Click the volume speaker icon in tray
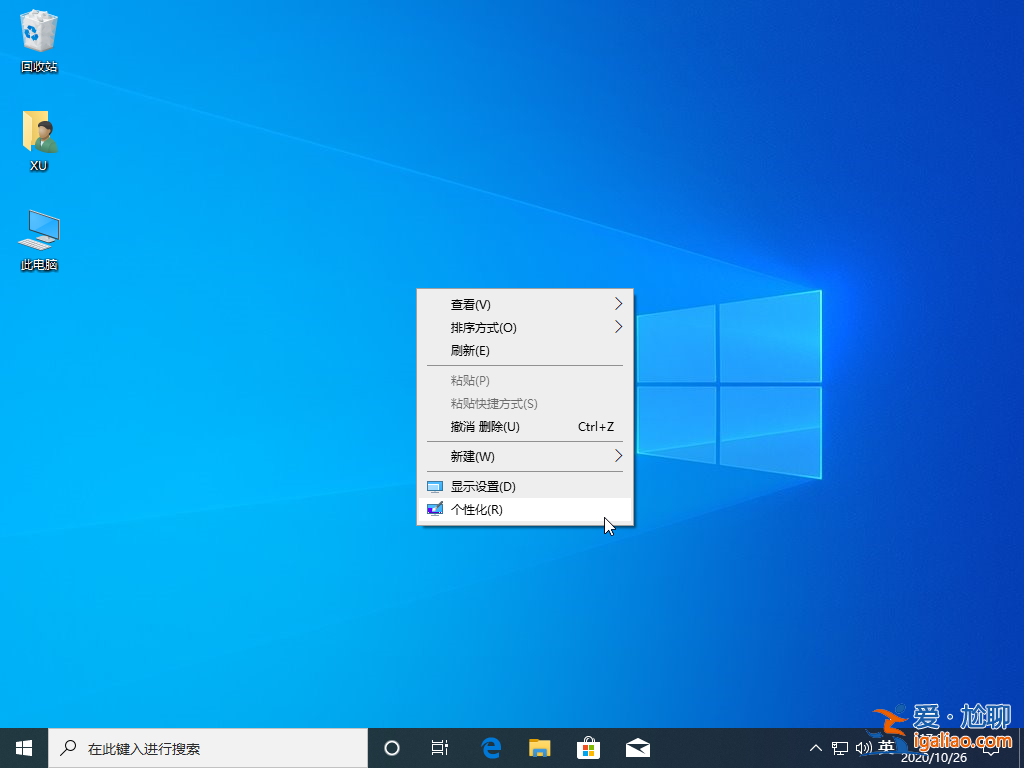The height and width of the screenshot is (768, 1024). [x=864, y=747]
